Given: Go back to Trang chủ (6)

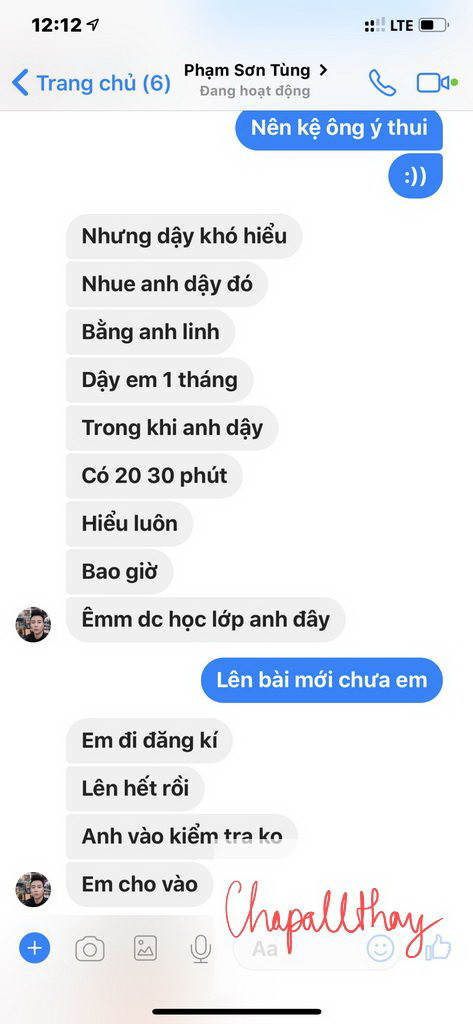Looking at the screenshot, I should [x=91, y=84].
